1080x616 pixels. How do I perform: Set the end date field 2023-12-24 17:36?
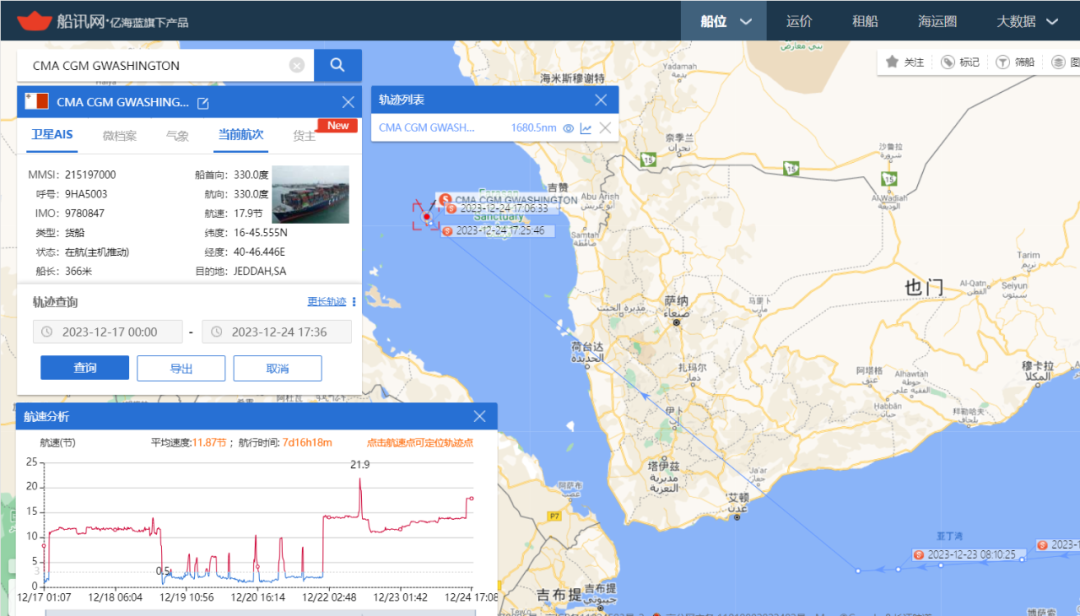coord(277,332)
